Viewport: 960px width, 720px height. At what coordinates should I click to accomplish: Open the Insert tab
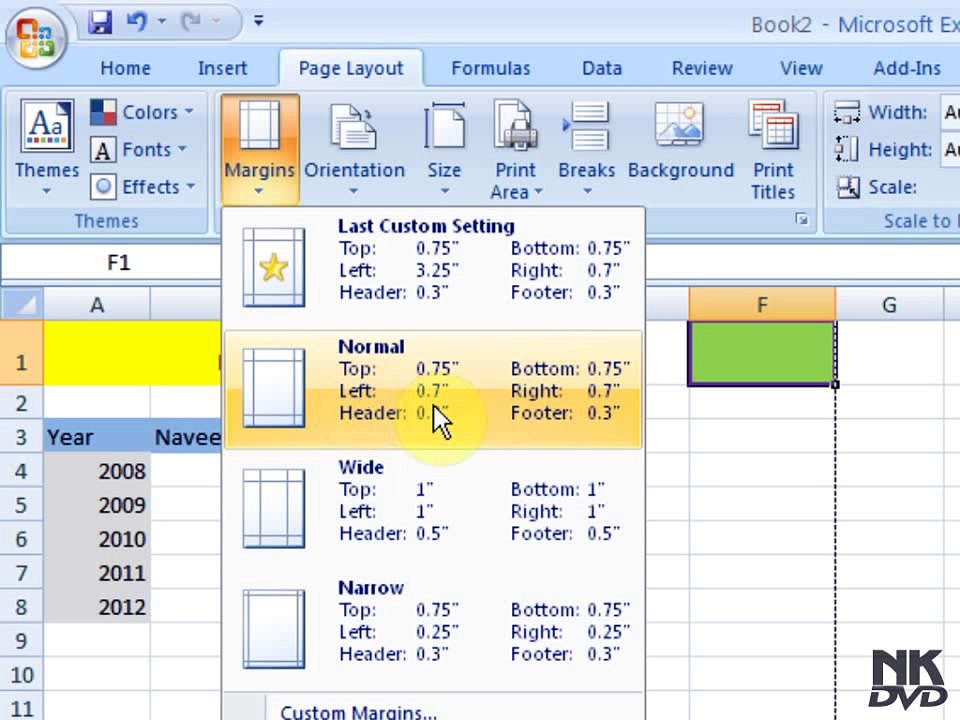coord(222,68)
